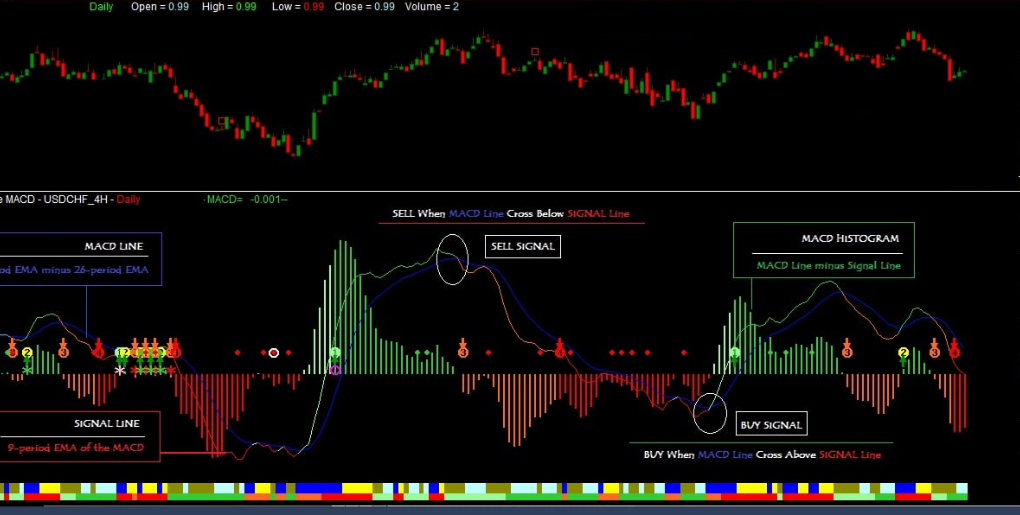1020x515 pixels.
Task: Select the red square marker near the price high
Action: click(535, 52)
